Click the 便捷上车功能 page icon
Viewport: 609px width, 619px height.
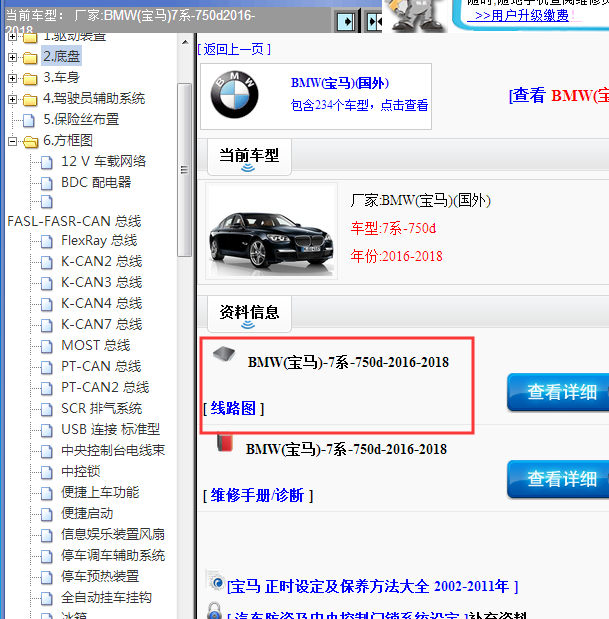(47, 493)
